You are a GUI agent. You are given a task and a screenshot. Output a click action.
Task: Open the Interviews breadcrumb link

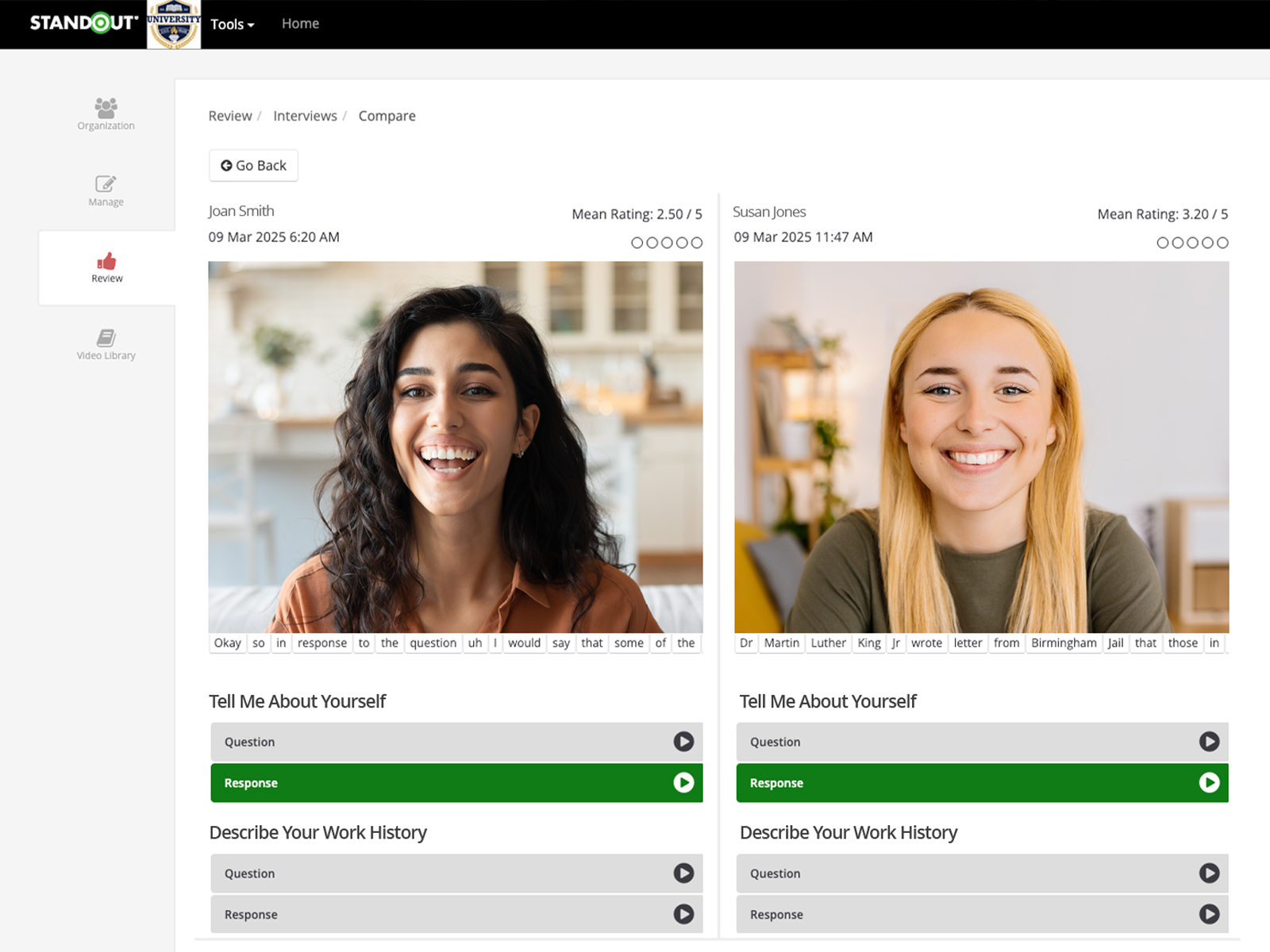[305, 116]
